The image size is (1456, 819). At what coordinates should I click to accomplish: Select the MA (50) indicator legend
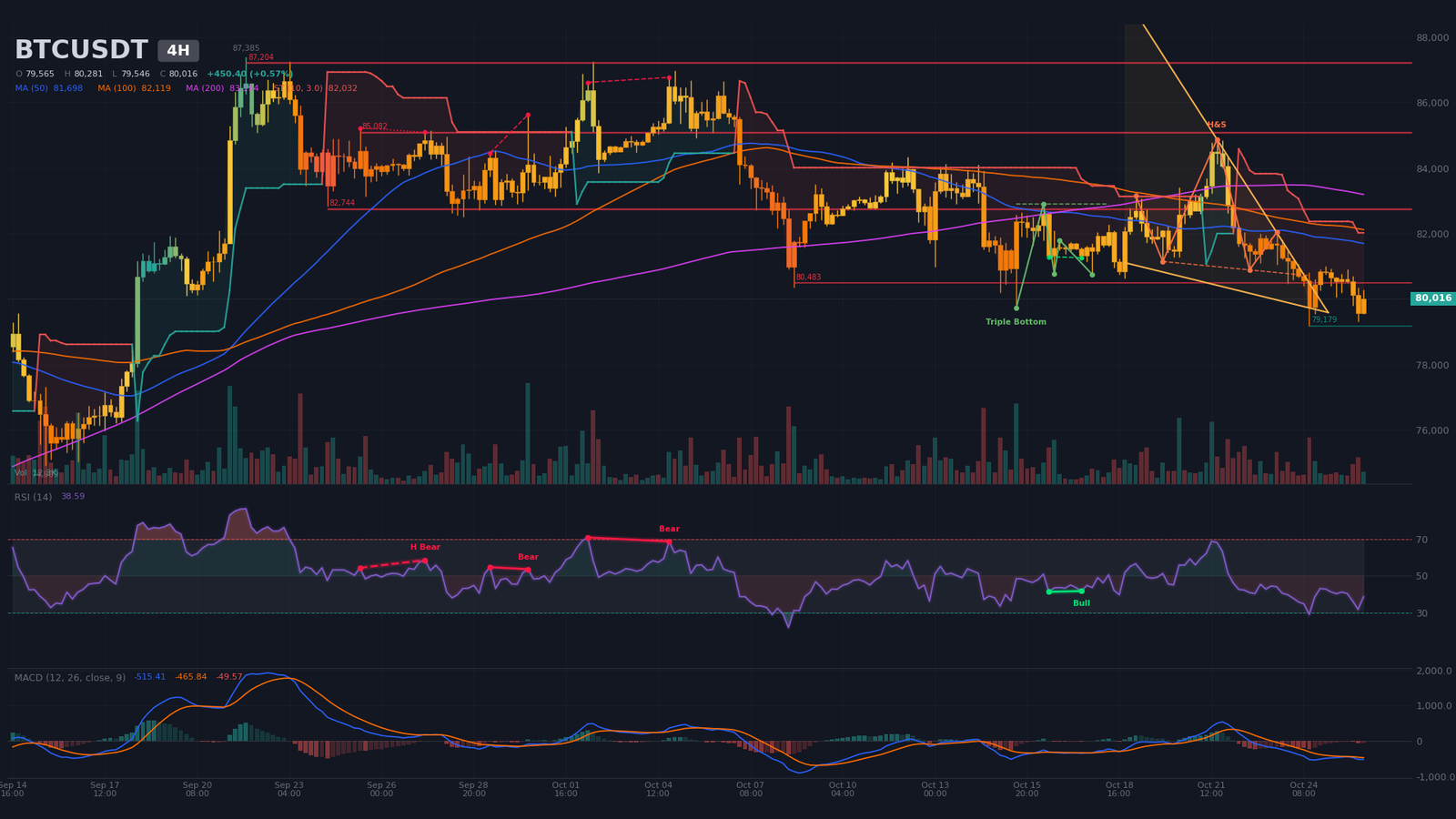(49, 88)
